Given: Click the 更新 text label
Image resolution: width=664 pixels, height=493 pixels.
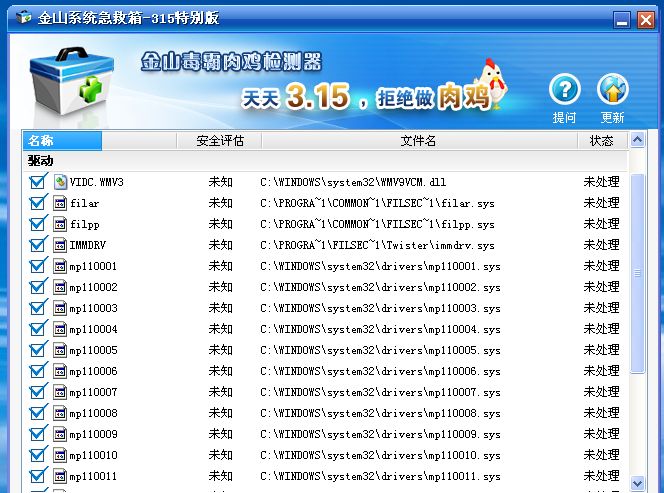Looking at the screenshot, I should [x=612, y=118].
